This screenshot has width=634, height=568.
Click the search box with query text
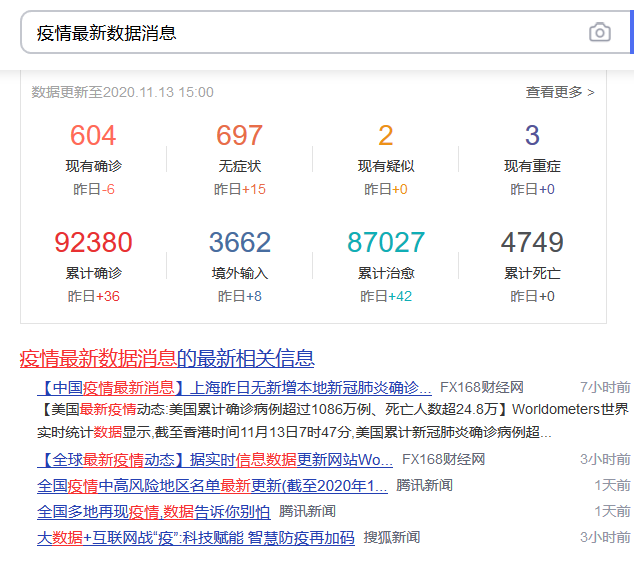click(300, 33)
